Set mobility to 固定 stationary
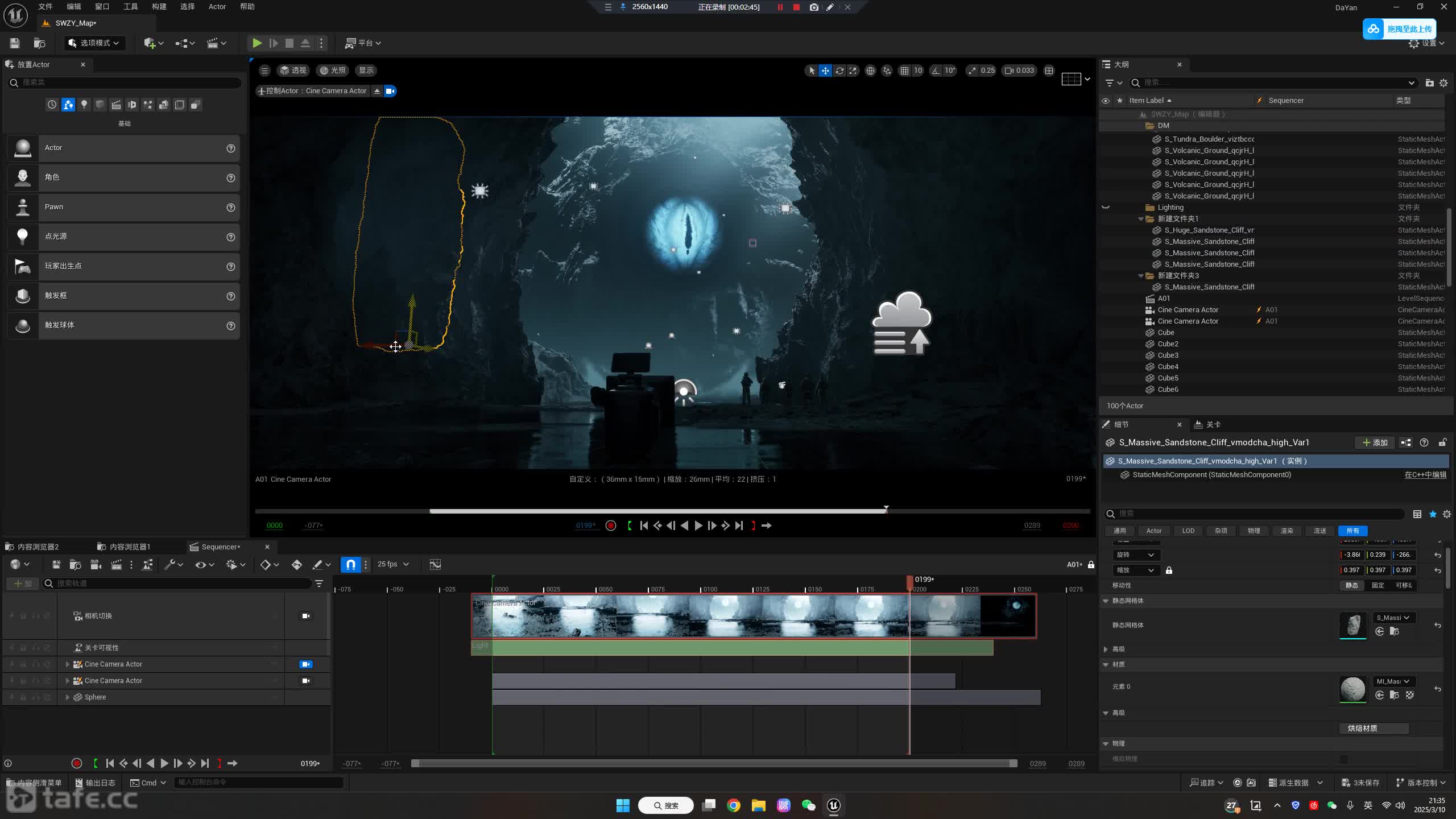The height and width of the screenshot is (819, 1456). tap(1378, 585)
